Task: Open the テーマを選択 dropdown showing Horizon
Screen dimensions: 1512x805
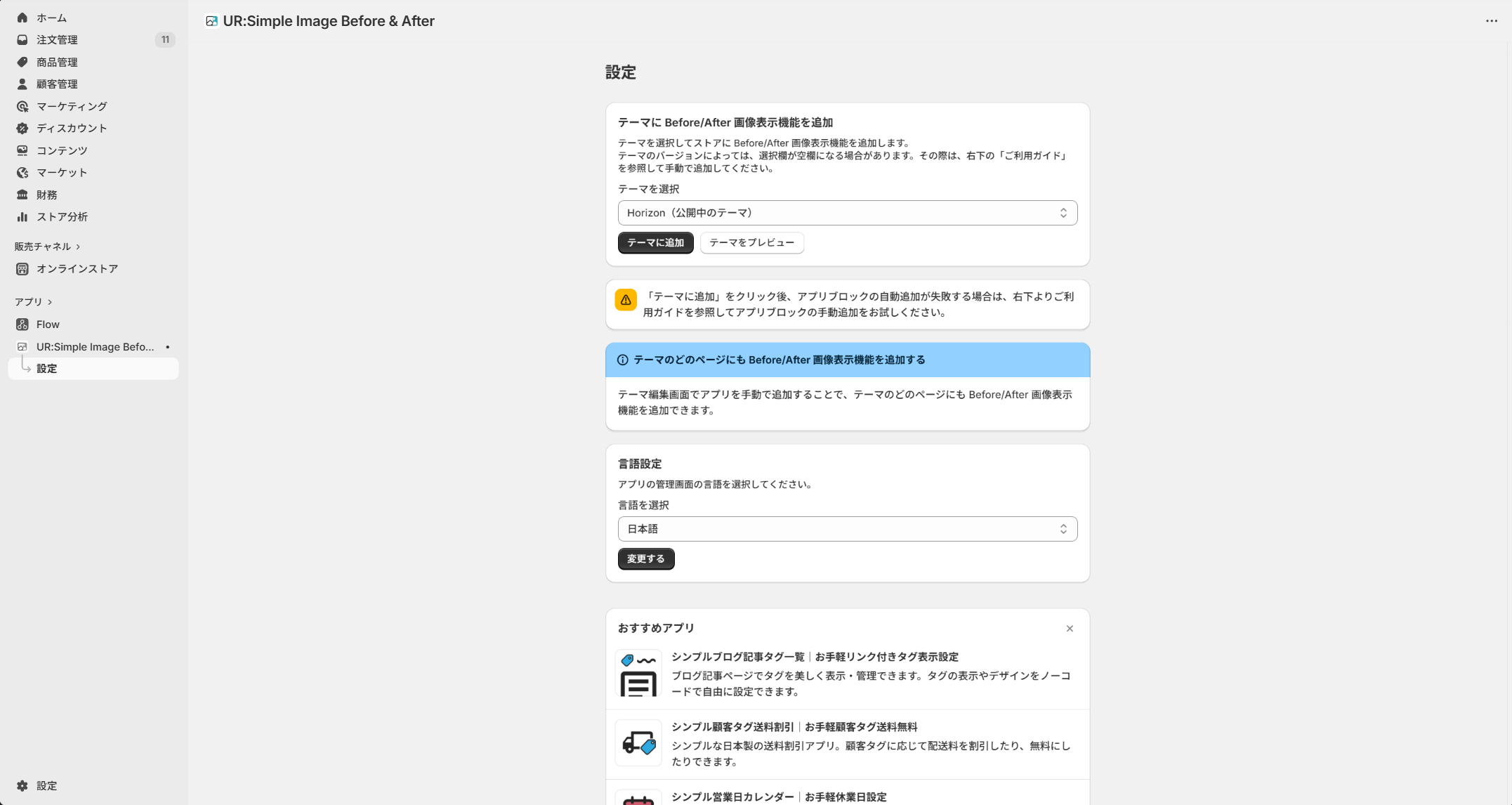Action: [846, 213]
